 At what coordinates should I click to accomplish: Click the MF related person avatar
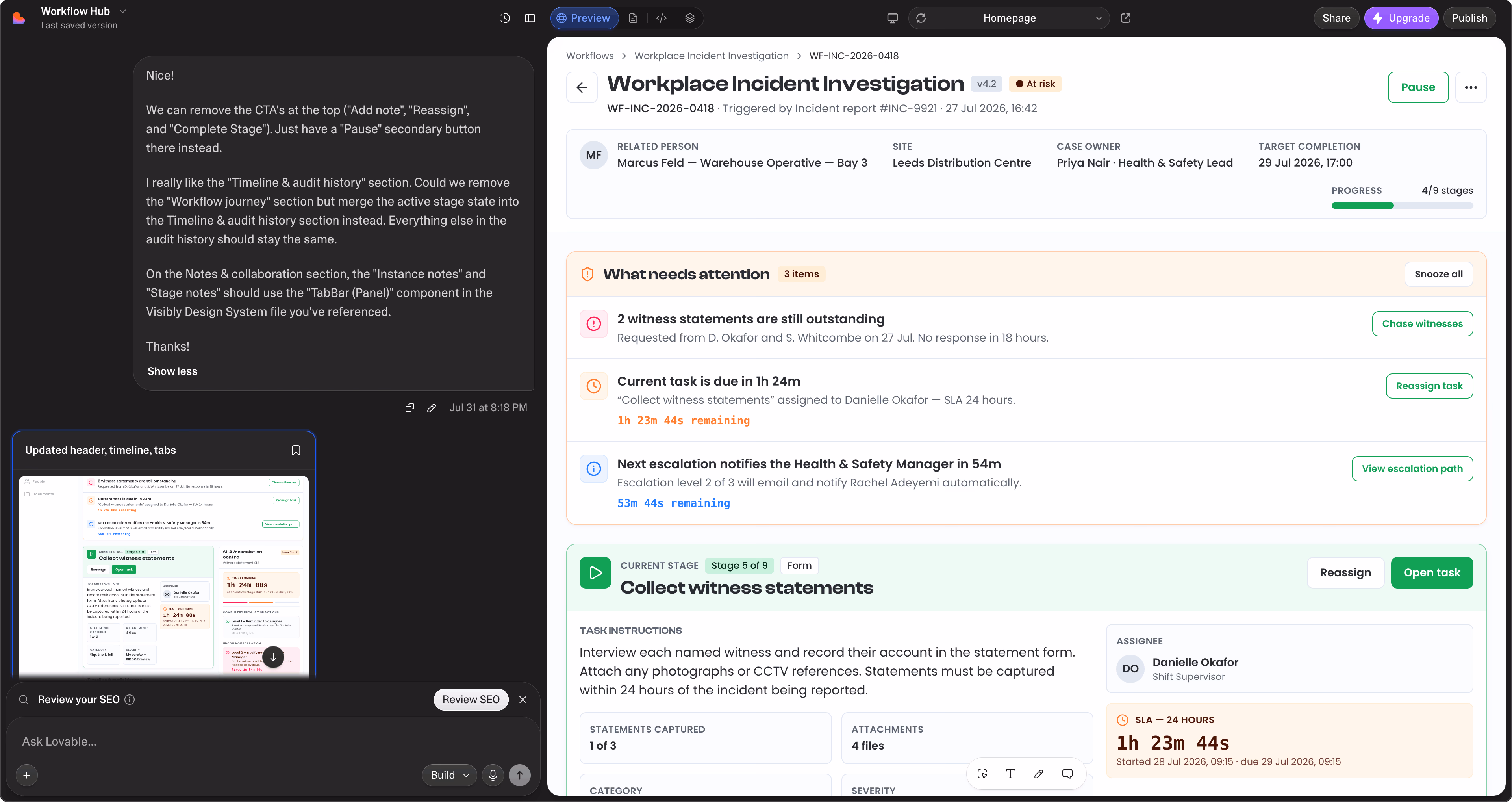593,155
